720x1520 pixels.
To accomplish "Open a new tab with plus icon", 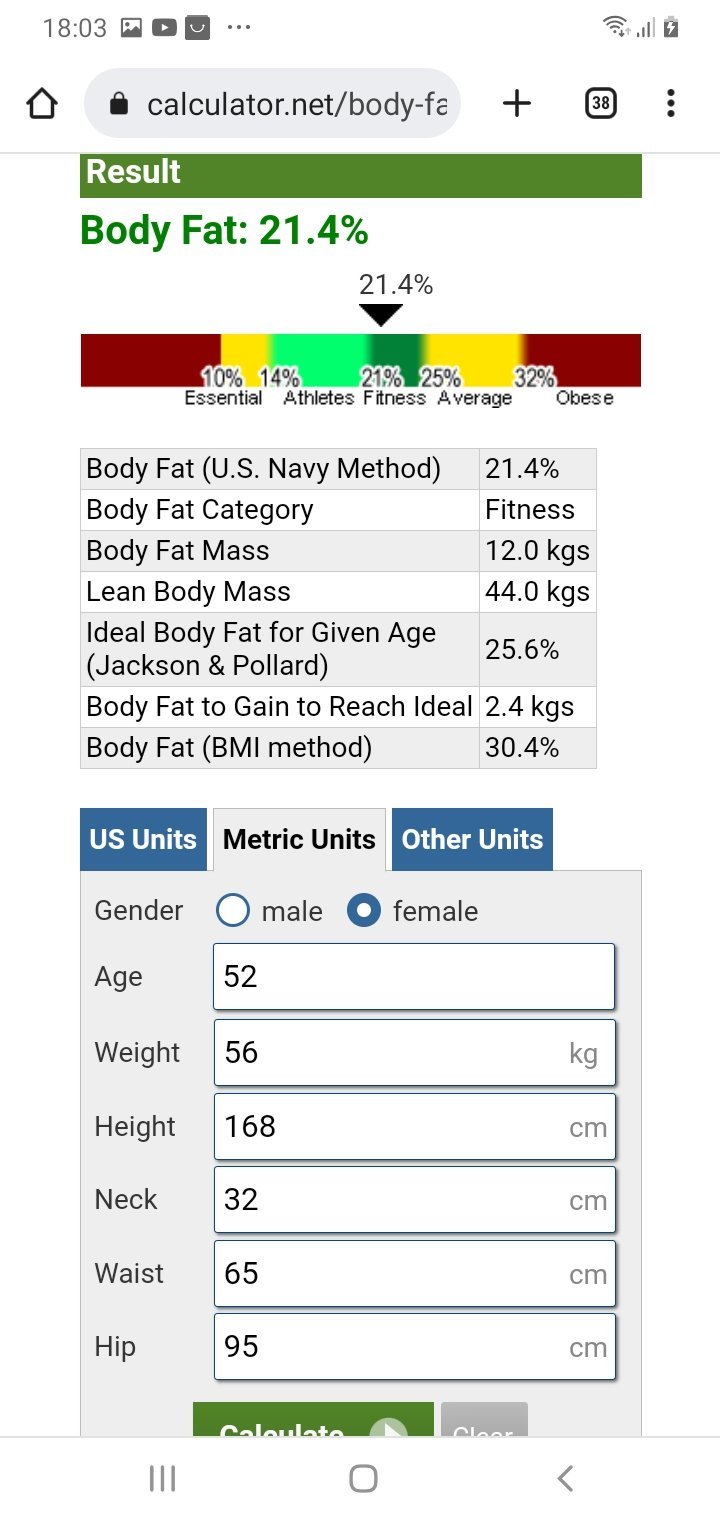I will [x=516, y=103].
